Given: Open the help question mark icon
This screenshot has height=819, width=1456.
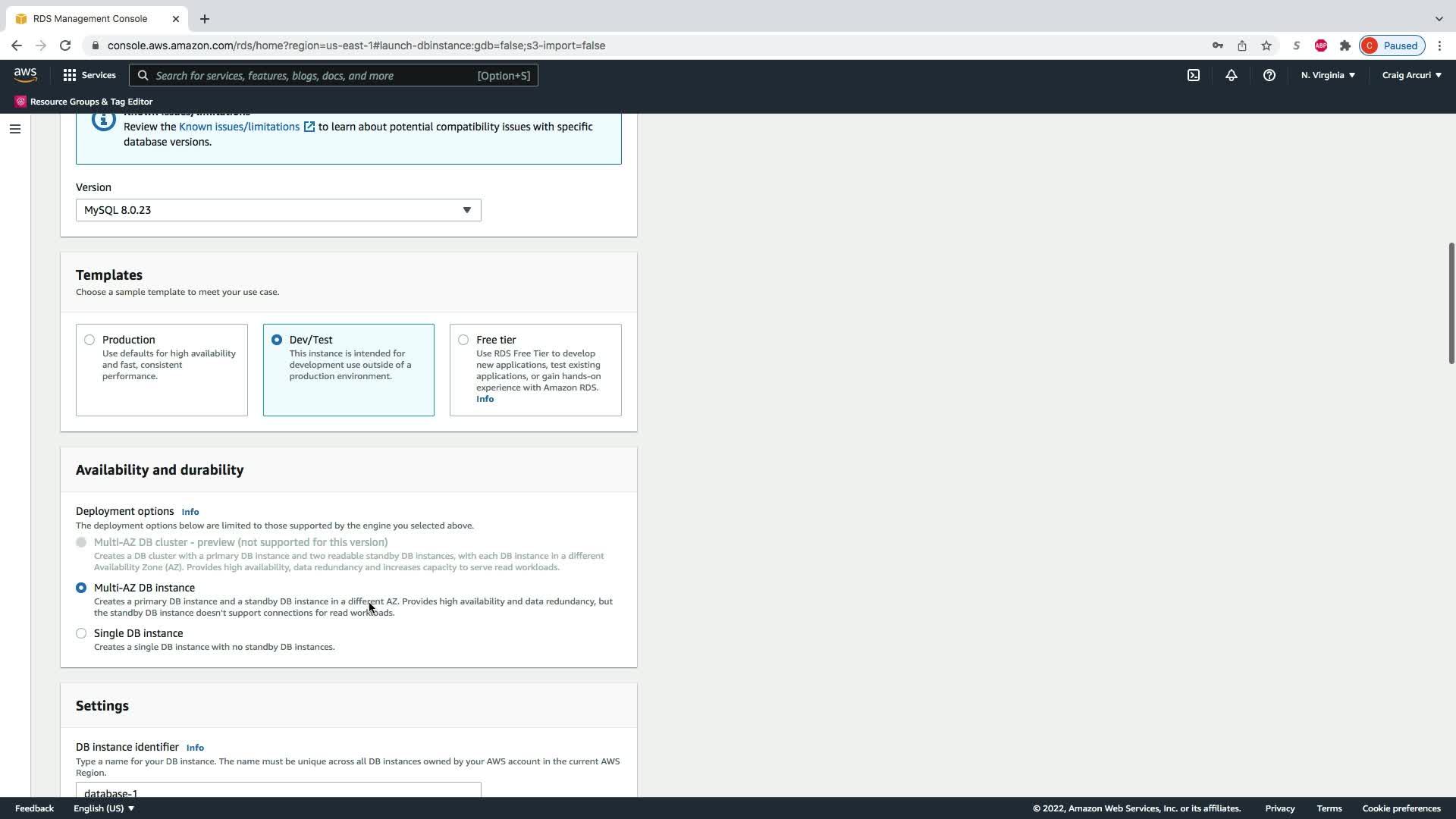Looking at the screenshot, I should coord(1269,75).
